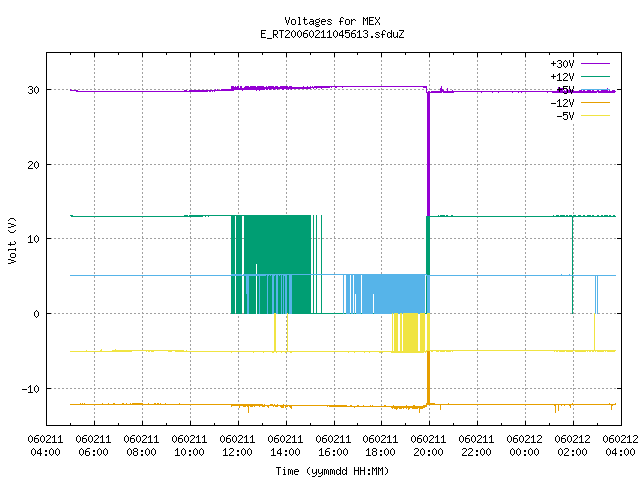Click the solid green +12V dropout block
Screen dimensions: 640x480
278,264
